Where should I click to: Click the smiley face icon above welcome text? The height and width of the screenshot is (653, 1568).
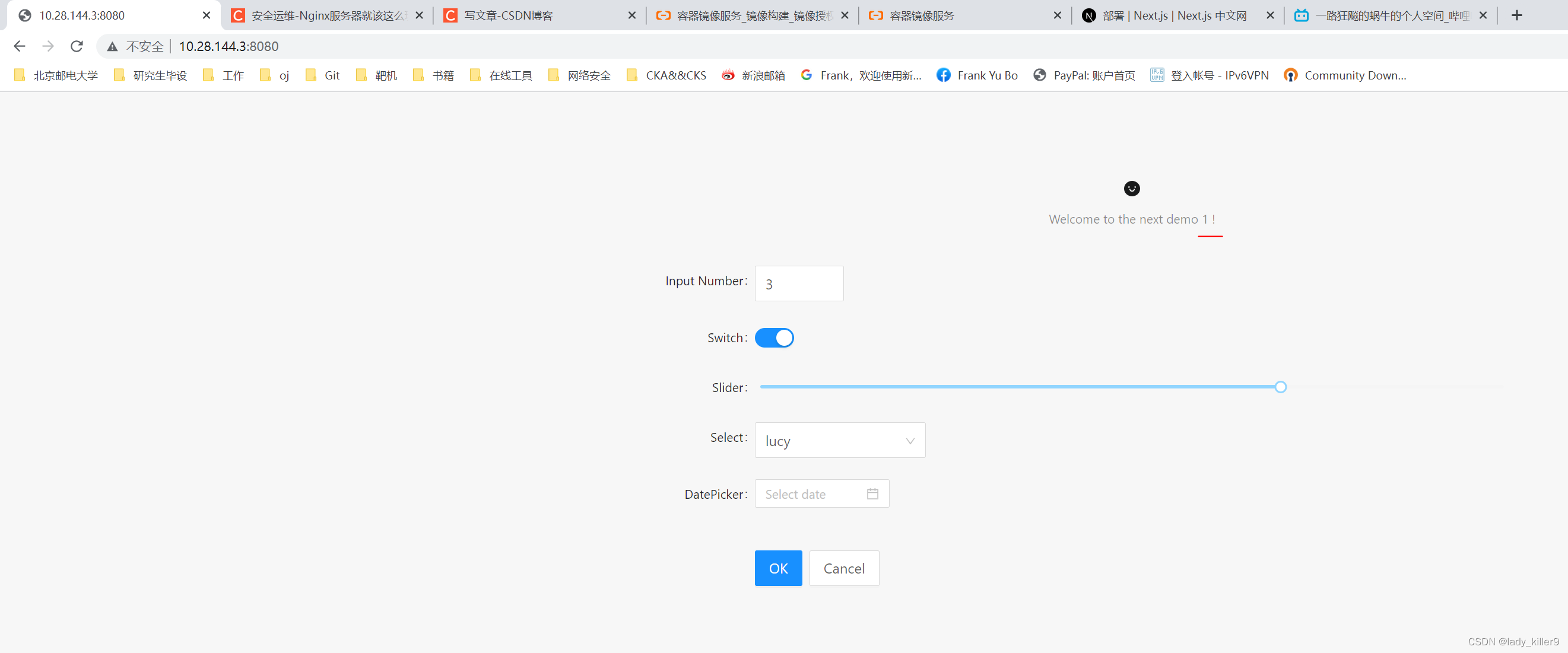tap(1132, 189)
